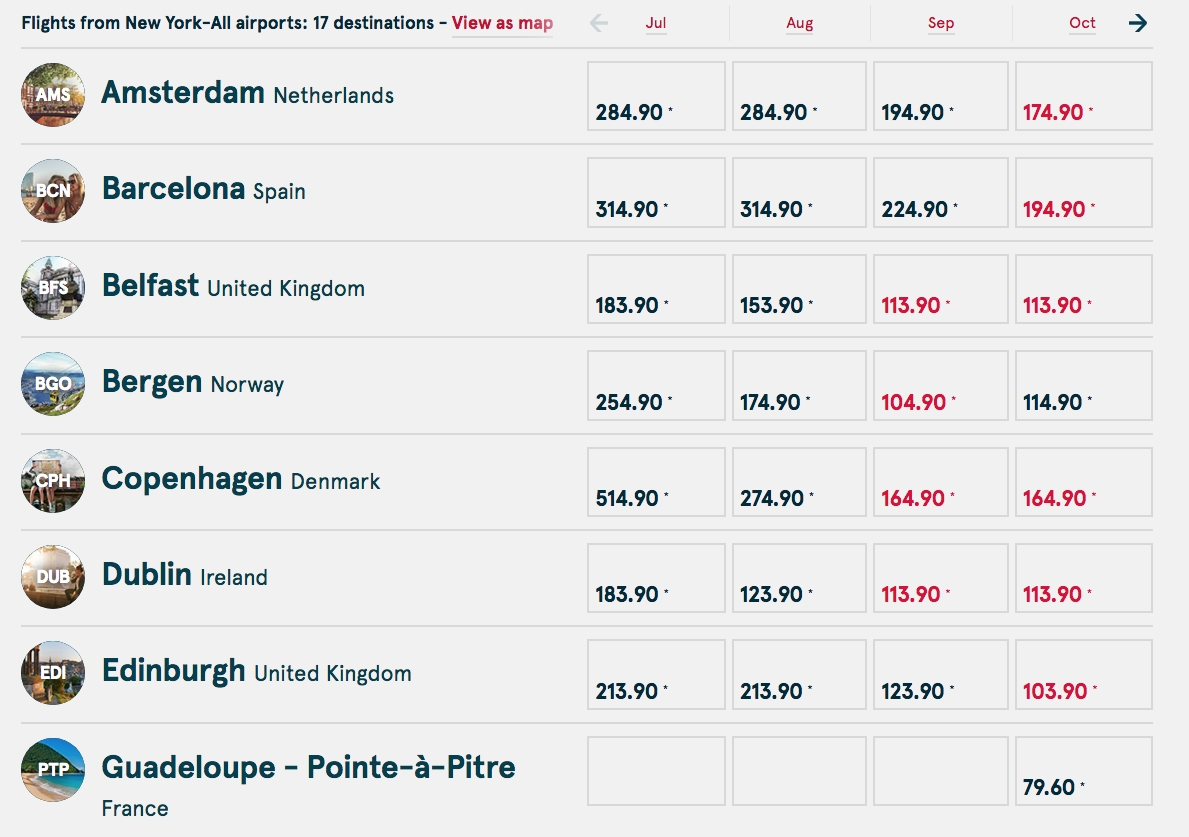This screenshot has width=1189, height=837.
Task: Select the Jul month column header
Action: pyautogui.click(x=656, y=23)
